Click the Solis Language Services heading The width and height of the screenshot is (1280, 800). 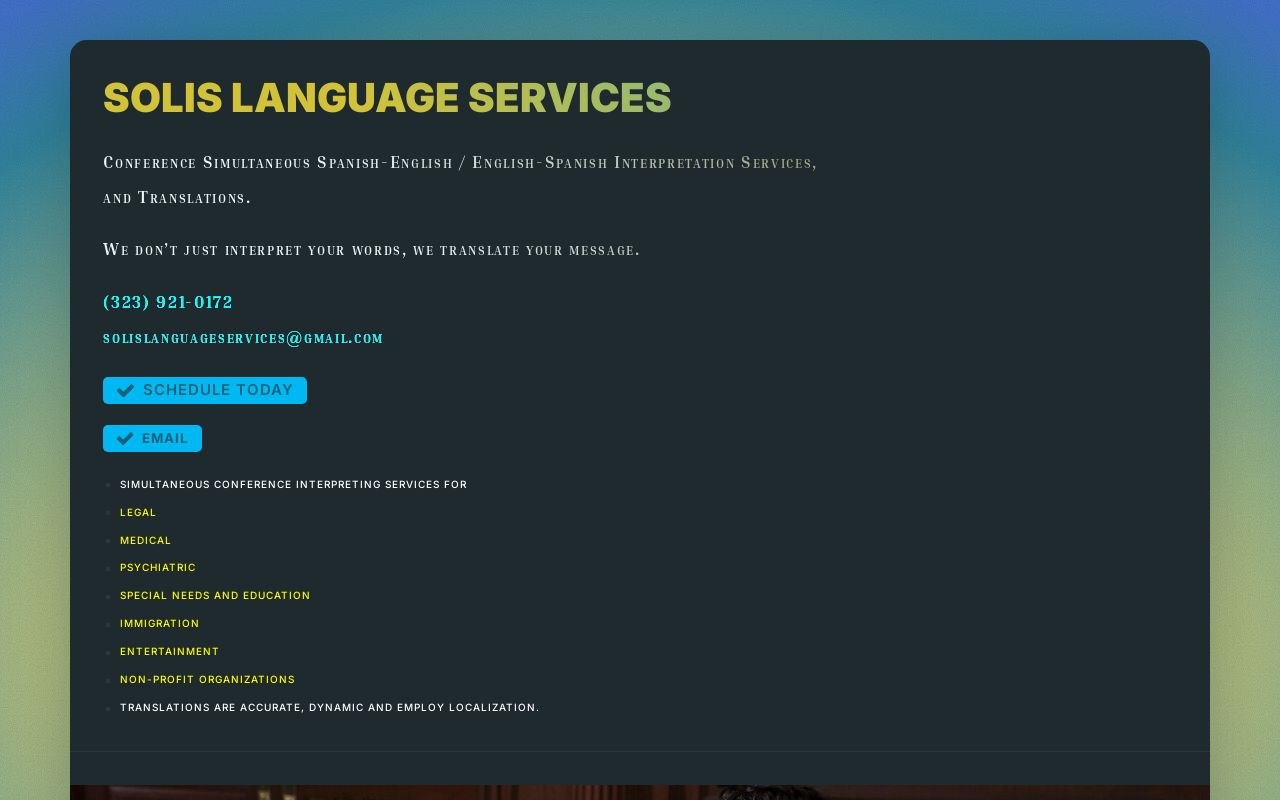coord(387,98)
